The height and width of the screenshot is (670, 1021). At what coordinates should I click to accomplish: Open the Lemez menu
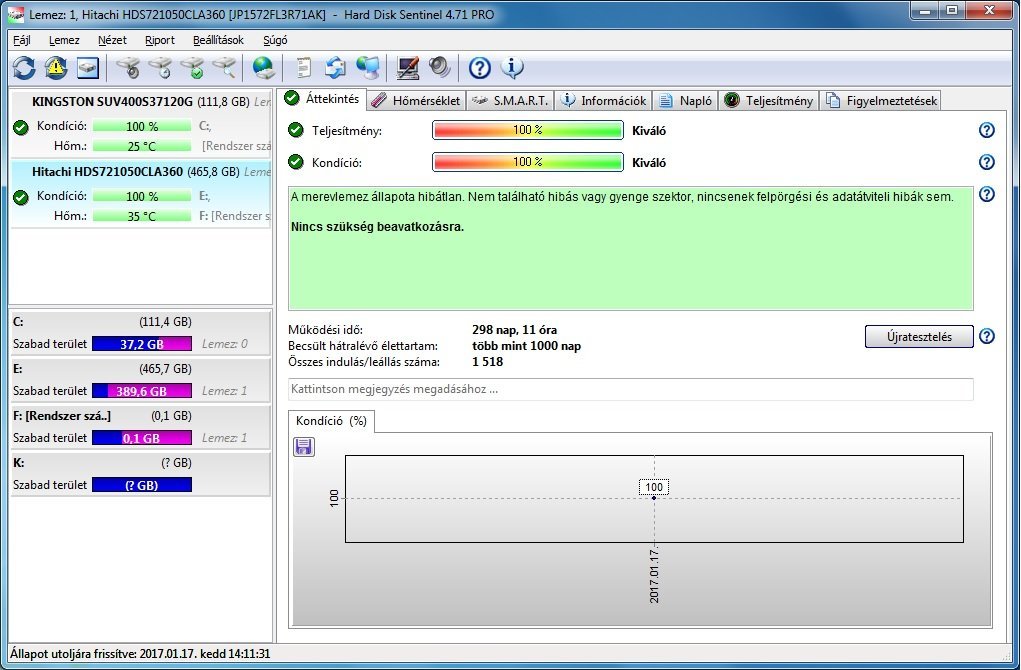pyautogui.click(x=64, y=40)
